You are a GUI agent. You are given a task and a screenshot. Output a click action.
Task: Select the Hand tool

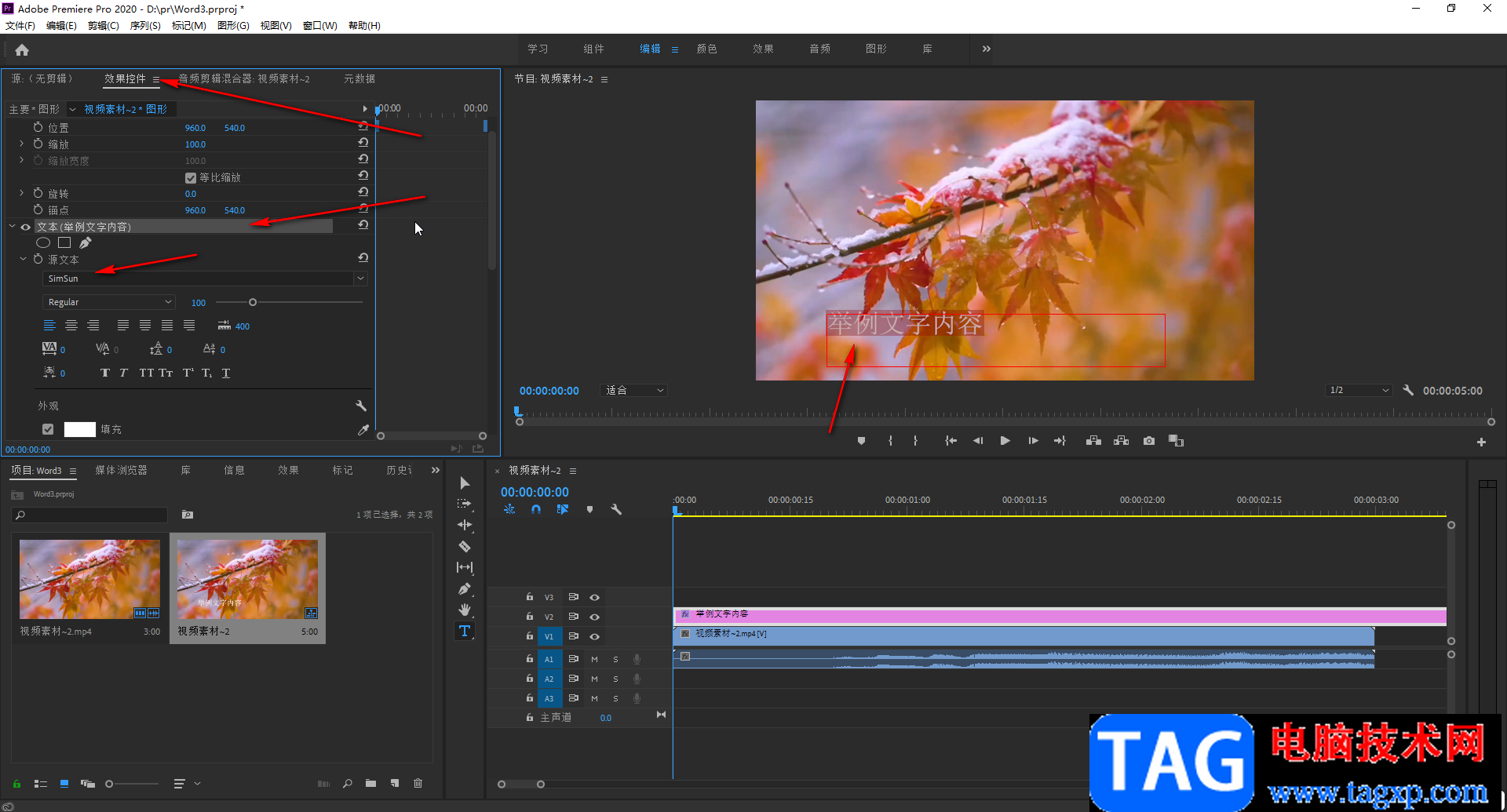click(x=465, y=610)
